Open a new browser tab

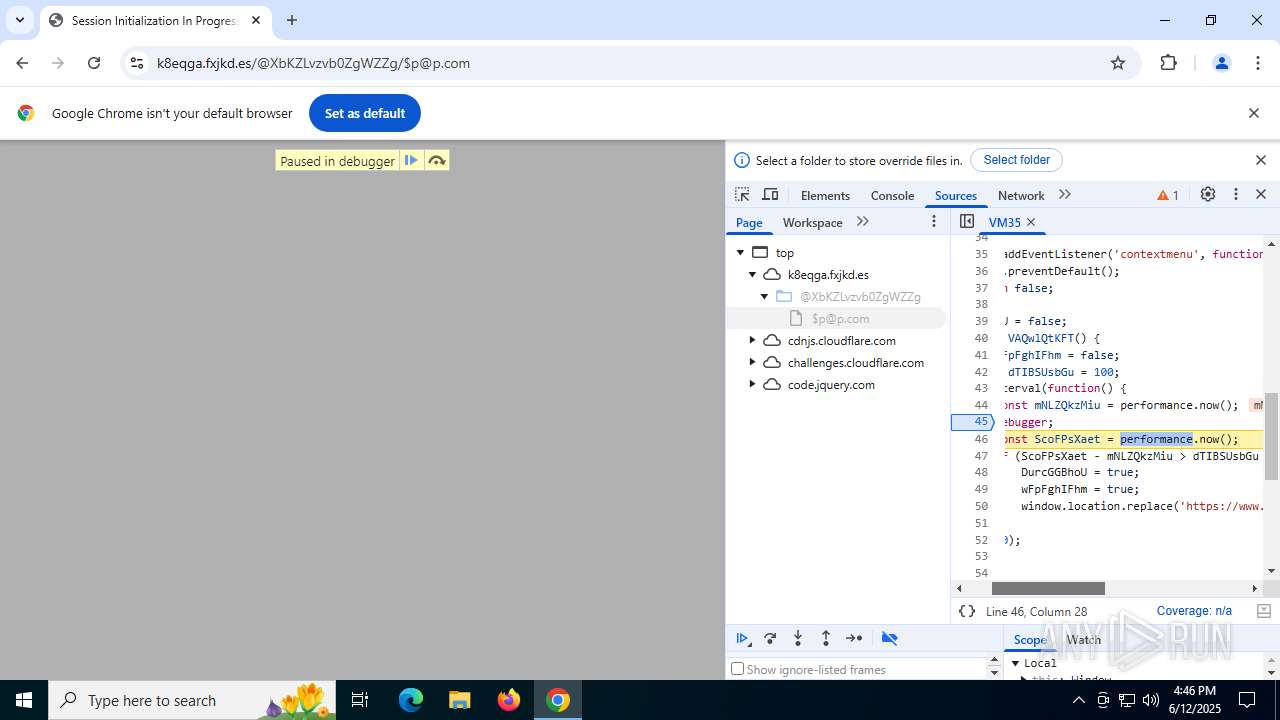292,20
